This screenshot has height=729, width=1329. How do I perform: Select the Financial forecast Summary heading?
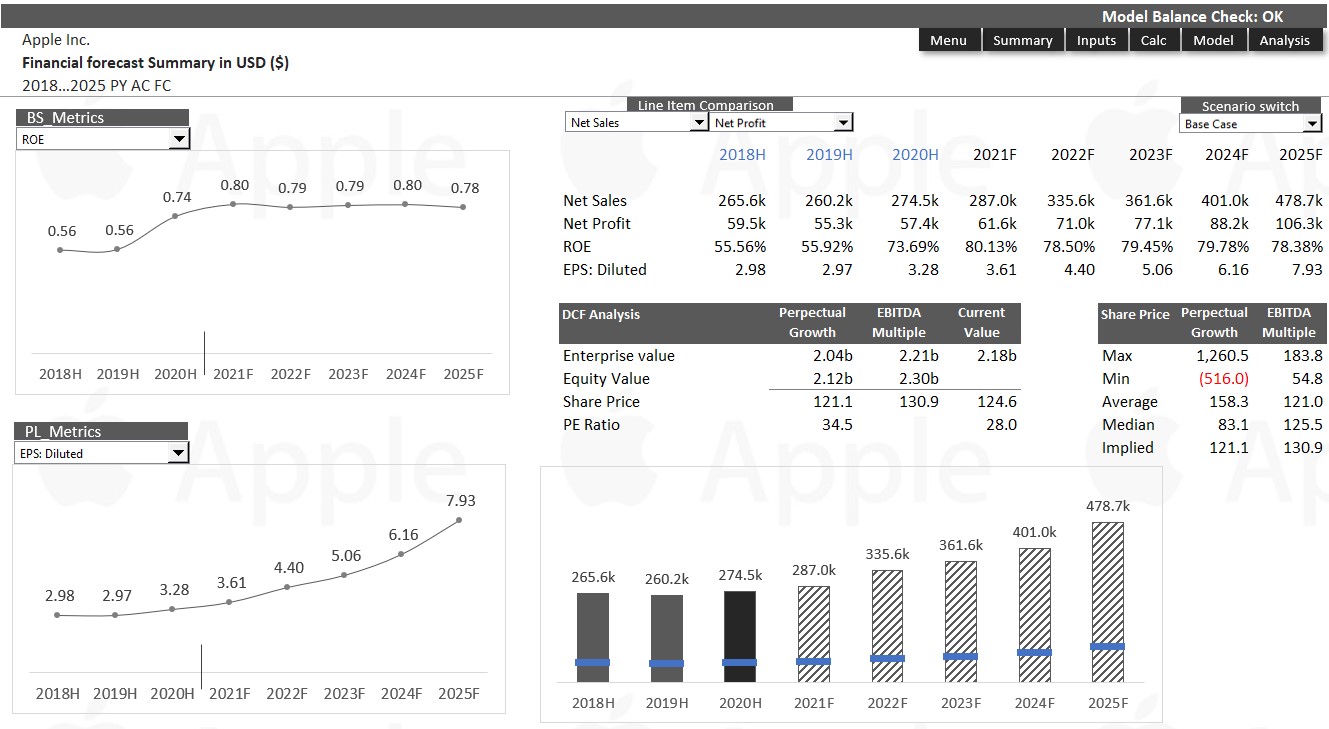pos(155,62)
